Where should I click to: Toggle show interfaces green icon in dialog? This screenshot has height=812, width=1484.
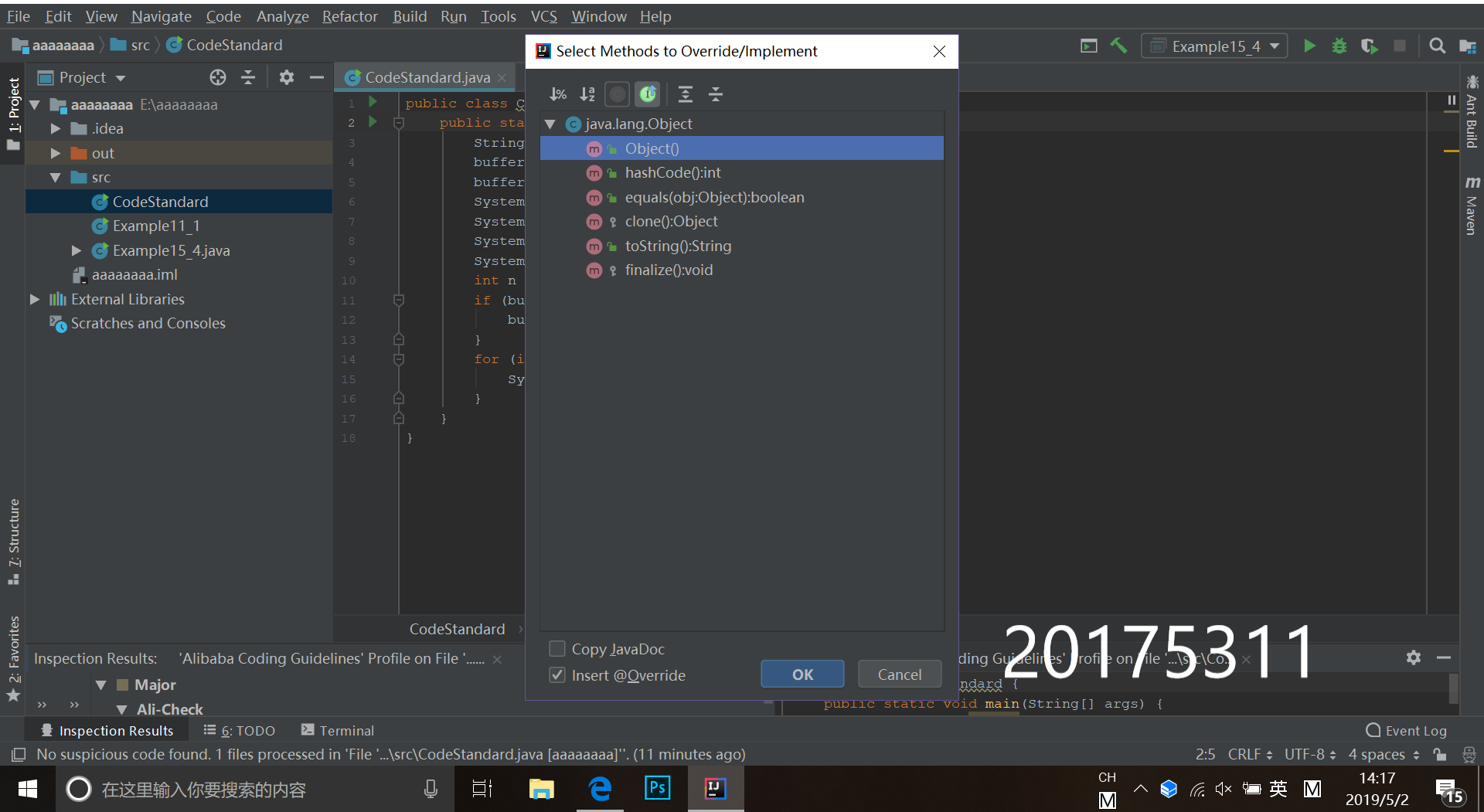648,94
